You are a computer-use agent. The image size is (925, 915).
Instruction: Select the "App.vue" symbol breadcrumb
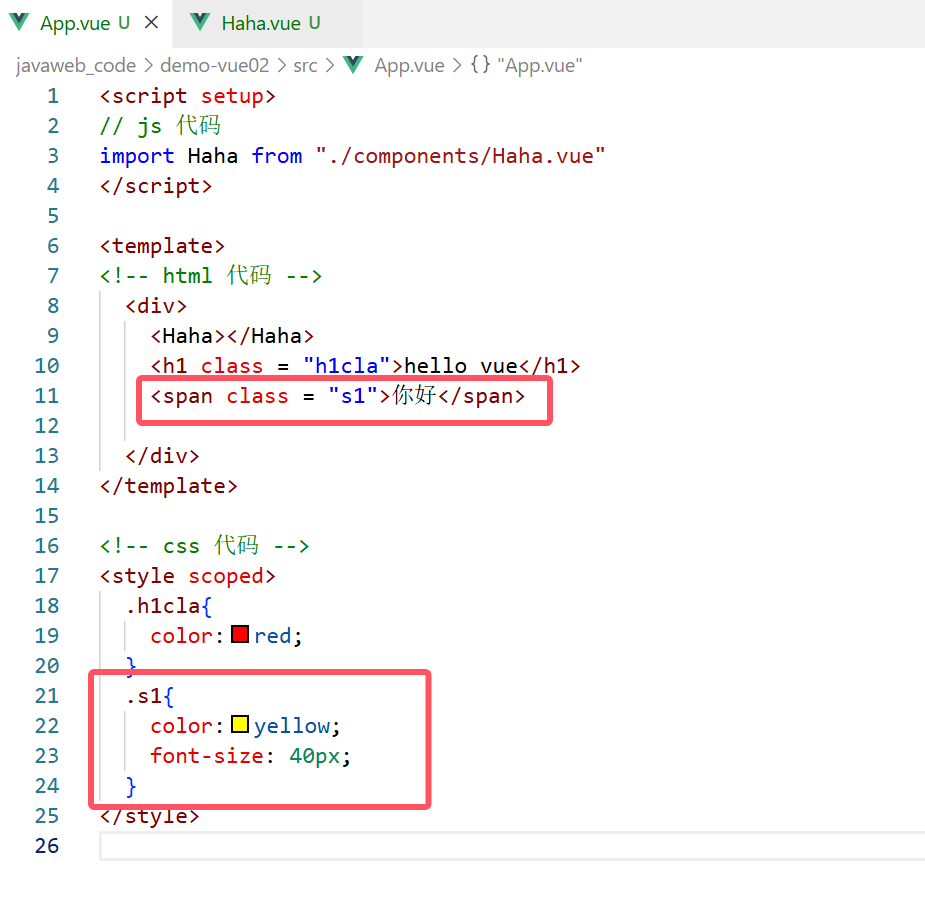coord(540,65)
